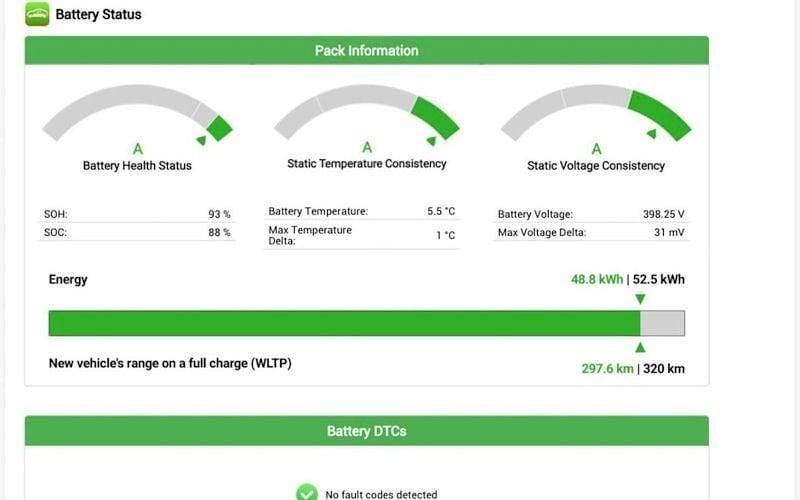Click the 48.8 kWh energy value
This screenshot has height=500, width=800.
click(x=597, y=280)
